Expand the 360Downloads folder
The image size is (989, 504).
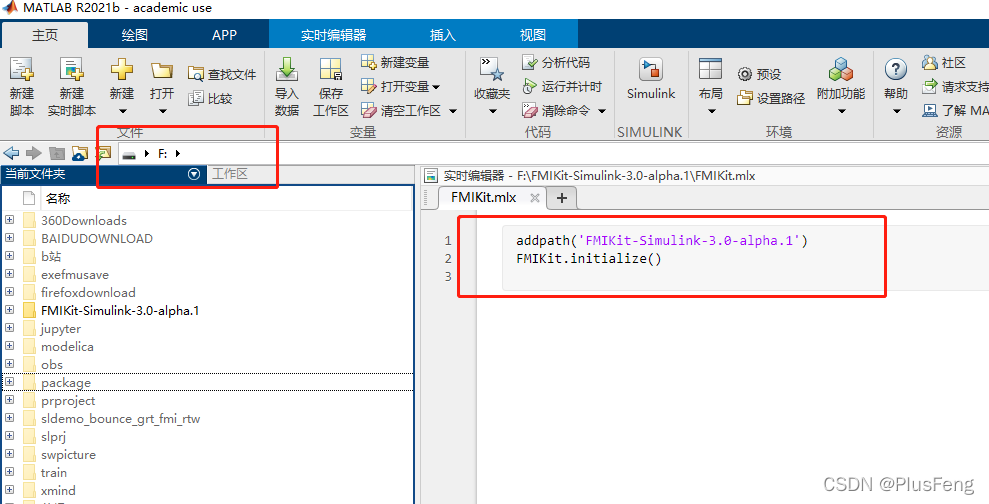click(9, 220)
